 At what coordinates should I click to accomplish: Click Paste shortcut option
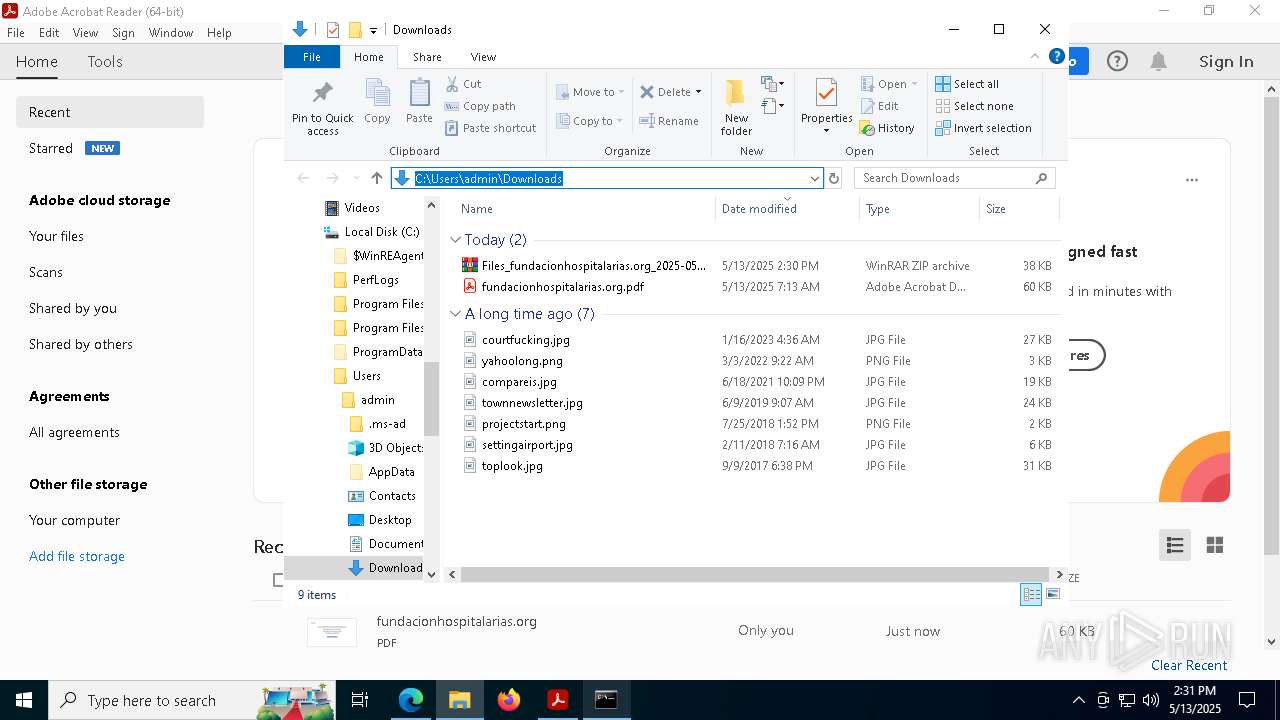[490, 128]
